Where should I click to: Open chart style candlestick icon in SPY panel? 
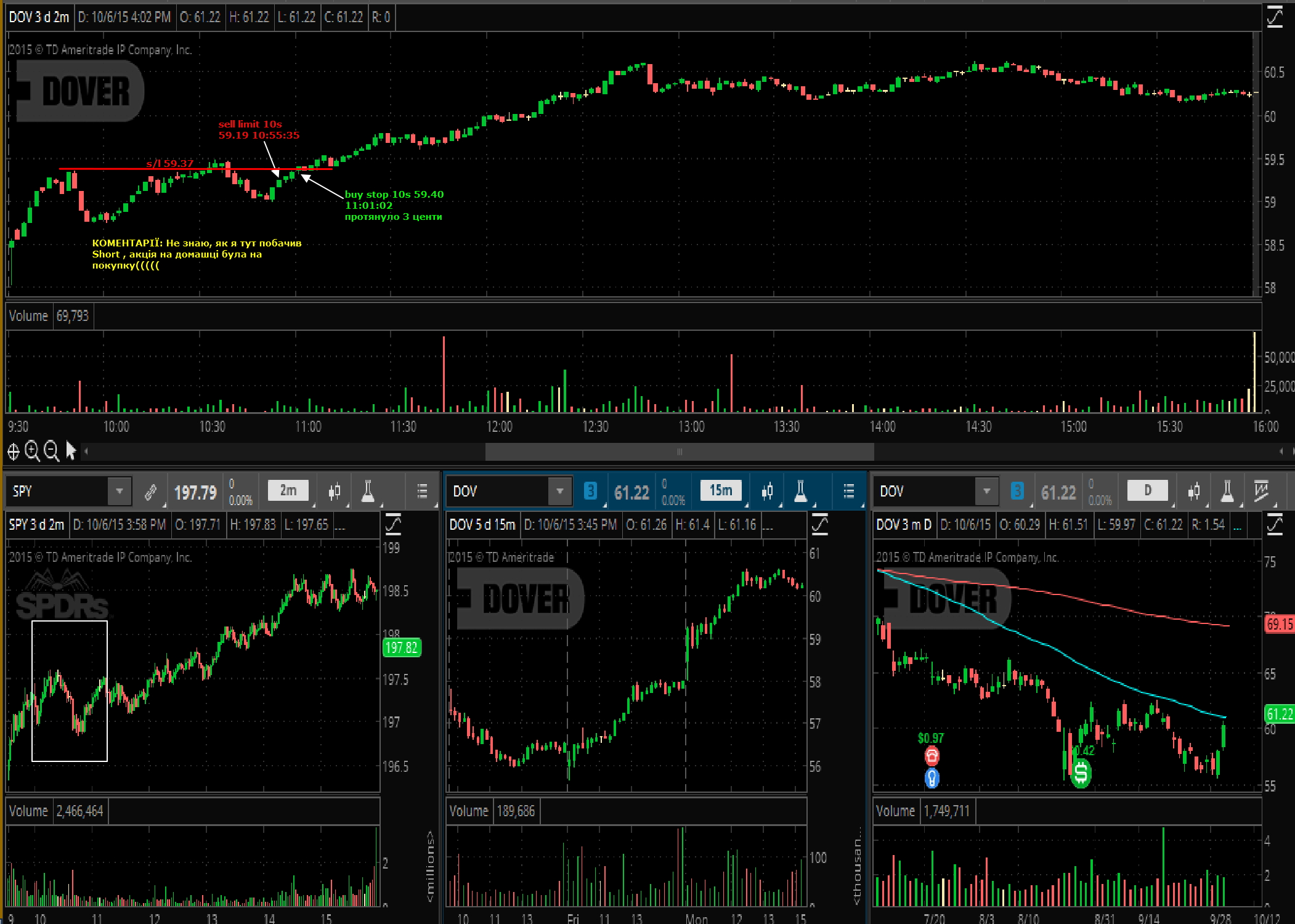click(335, 491)
